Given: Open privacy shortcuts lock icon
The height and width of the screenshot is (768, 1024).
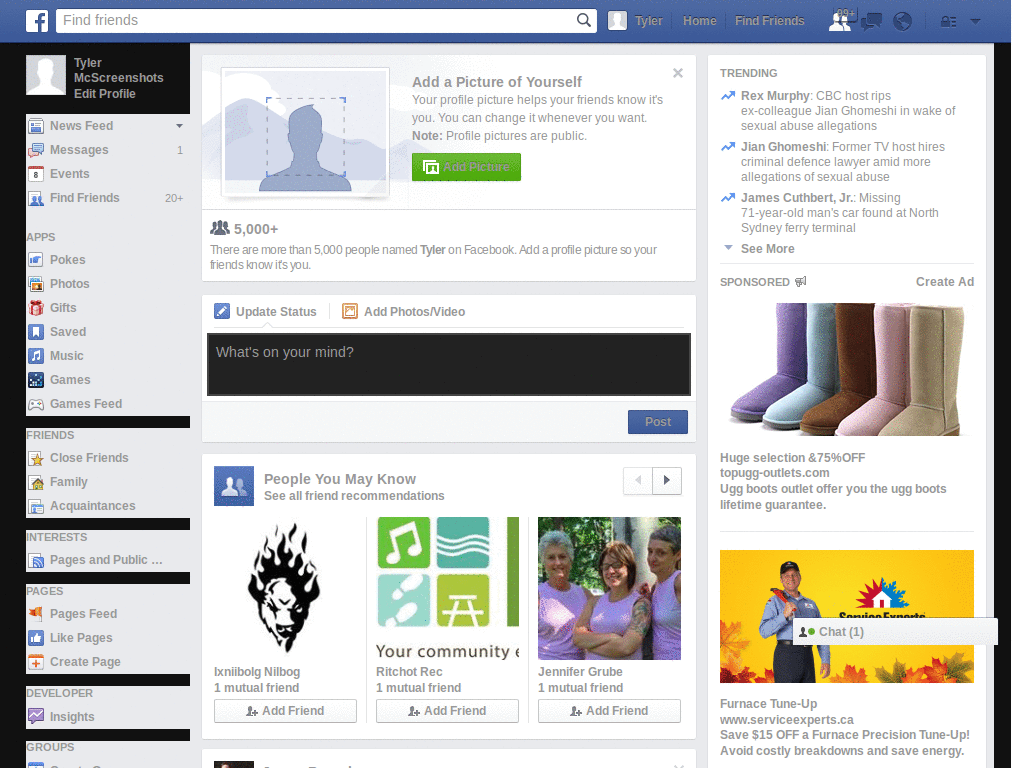Looking at the screenshot, I should click(948, 22).
